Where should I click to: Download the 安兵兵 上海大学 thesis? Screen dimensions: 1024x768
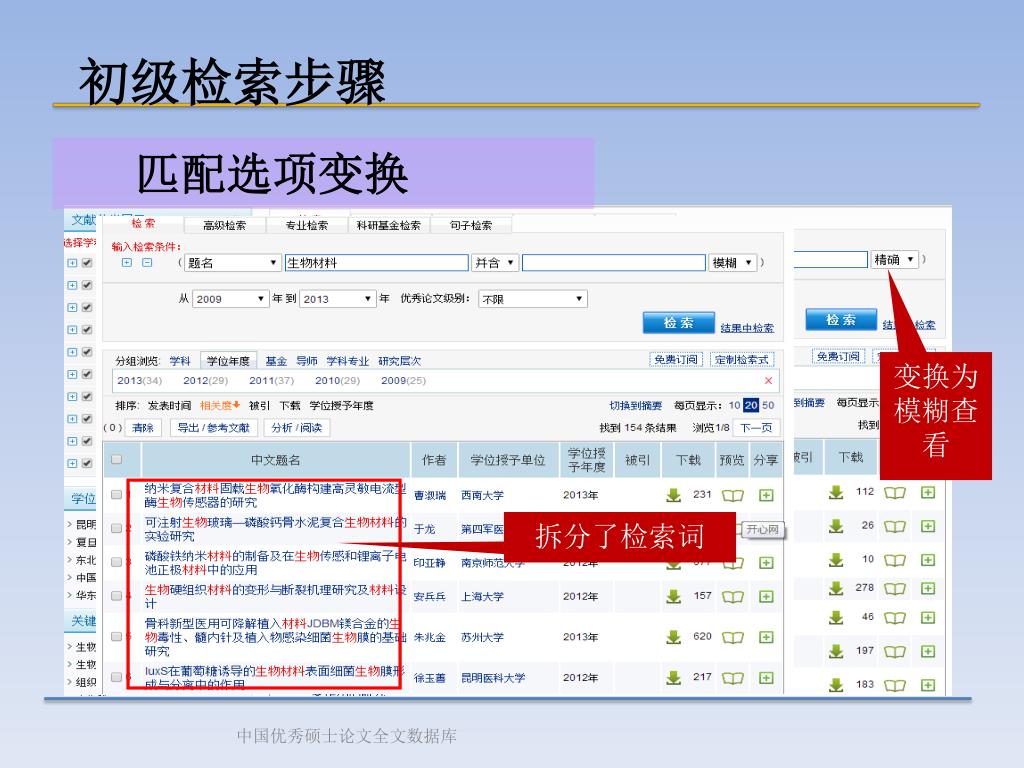point(673,596)
